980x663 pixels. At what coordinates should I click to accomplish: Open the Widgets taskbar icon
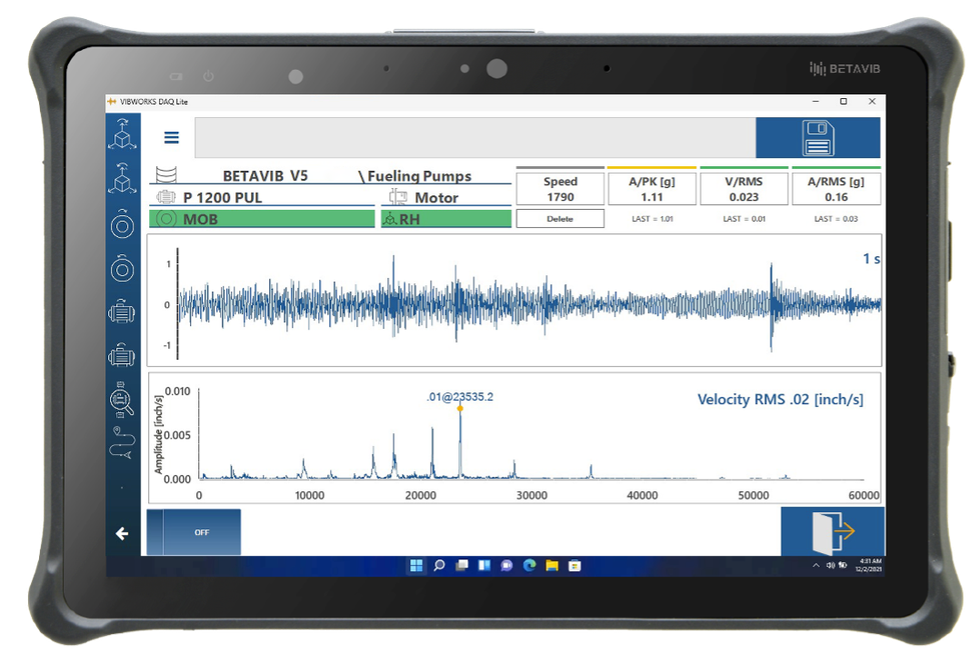tap(484, 566)
